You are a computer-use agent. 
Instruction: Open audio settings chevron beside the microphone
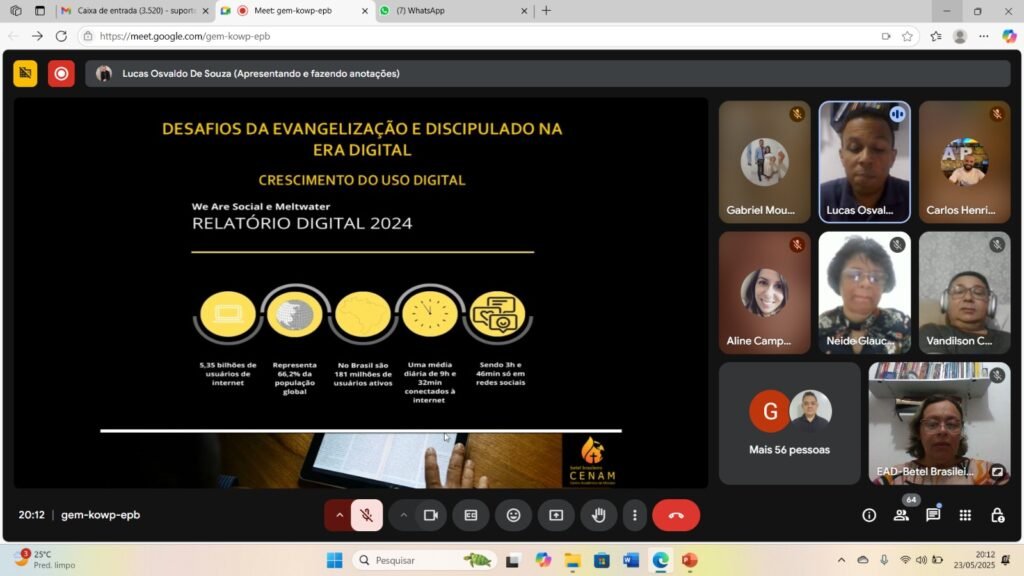click(339, 515)
